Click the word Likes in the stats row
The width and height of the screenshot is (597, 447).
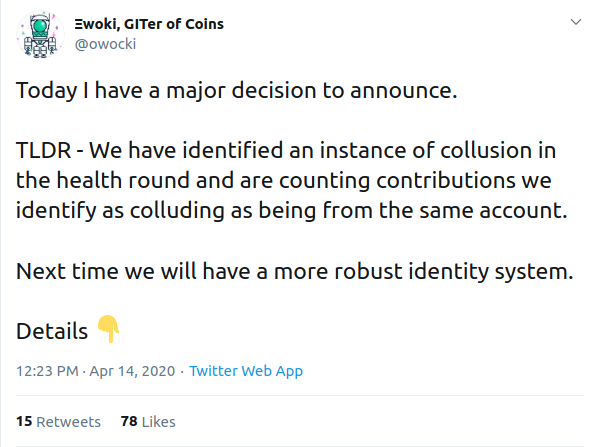(159, 422)
